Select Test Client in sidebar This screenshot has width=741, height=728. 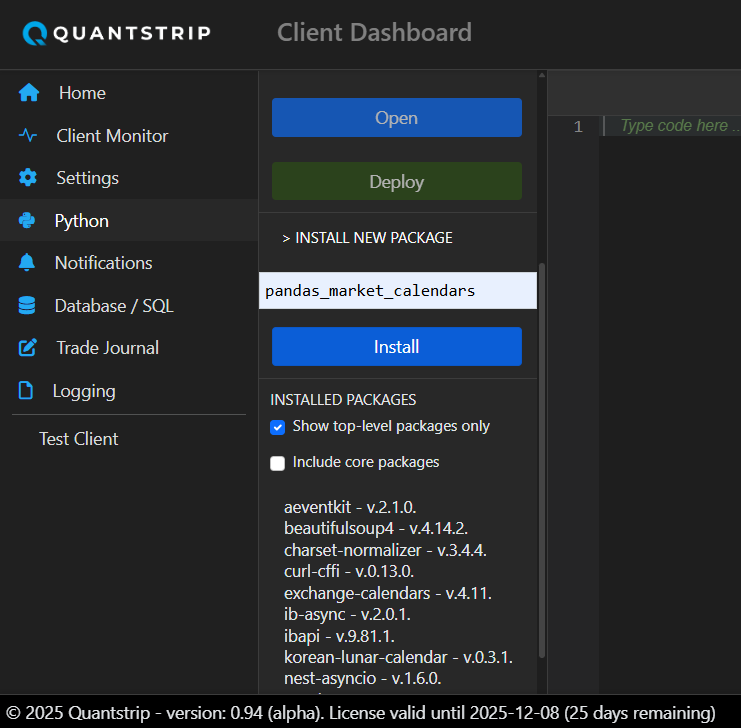click(x=79, y=439)
